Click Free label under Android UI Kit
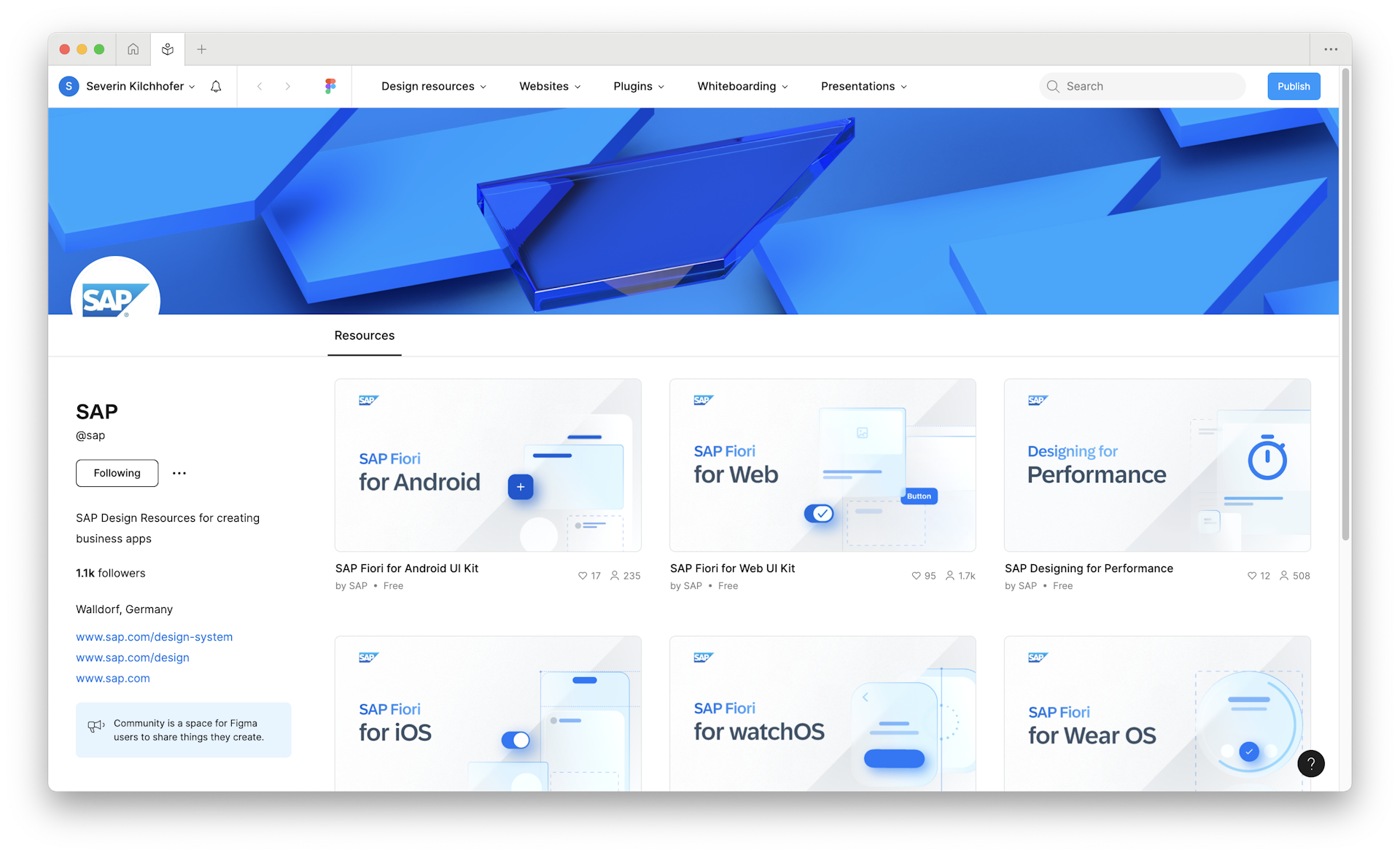This screenshot has width=1400, height=855. [x=393, y=586]
